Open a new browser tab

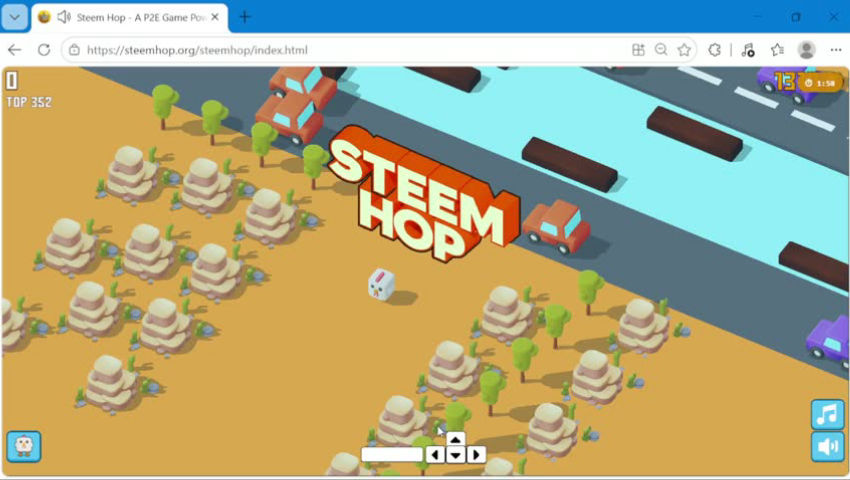coord(245,17)
